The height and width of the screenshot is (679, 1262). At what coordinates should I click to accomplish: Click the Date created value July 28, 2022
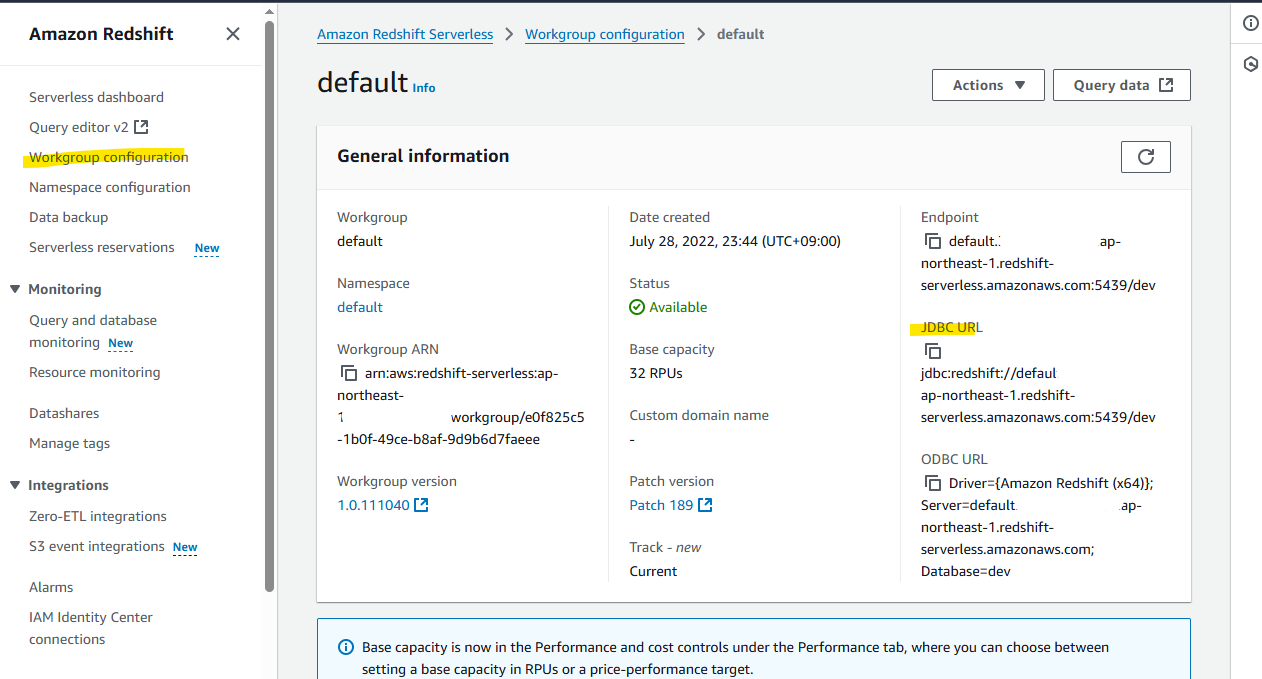(735, 241)
